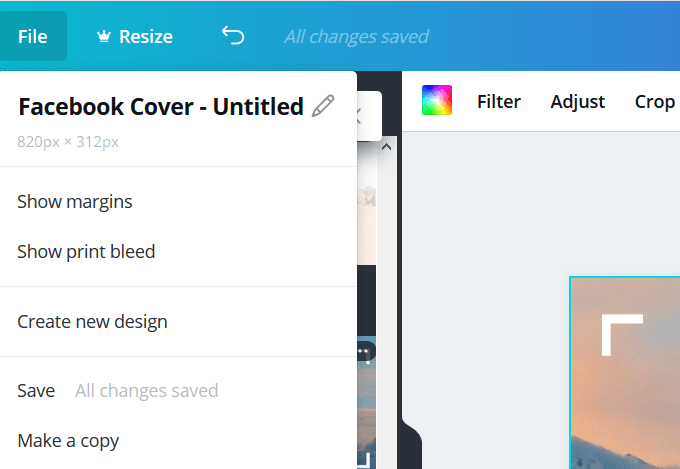Open the Adjust settings
680x469 pixels.
(577, 102)
